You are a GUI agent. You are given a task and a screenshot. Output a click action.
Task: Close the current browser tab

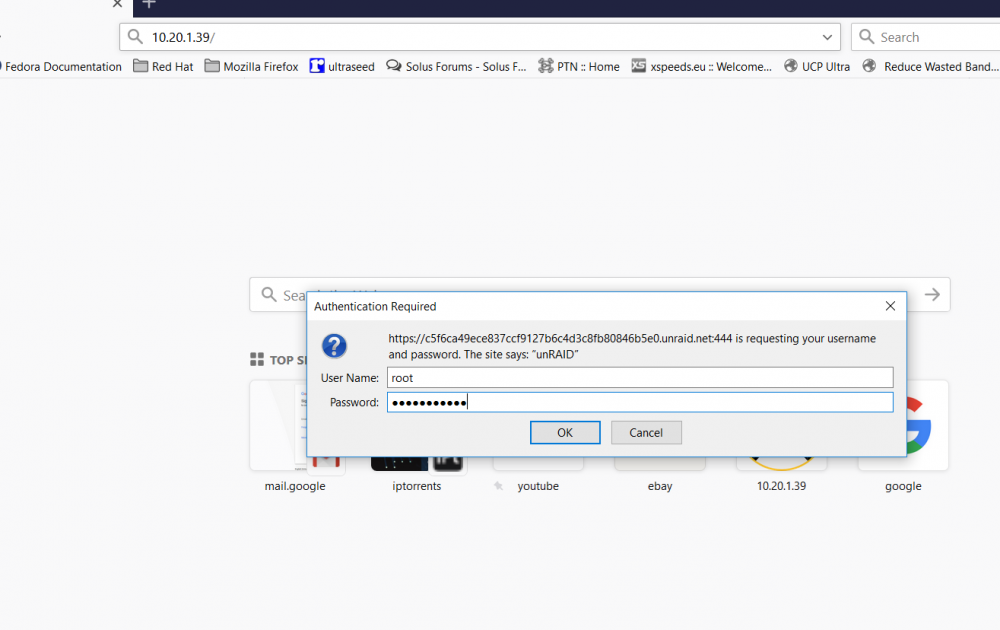click(117, 4)
